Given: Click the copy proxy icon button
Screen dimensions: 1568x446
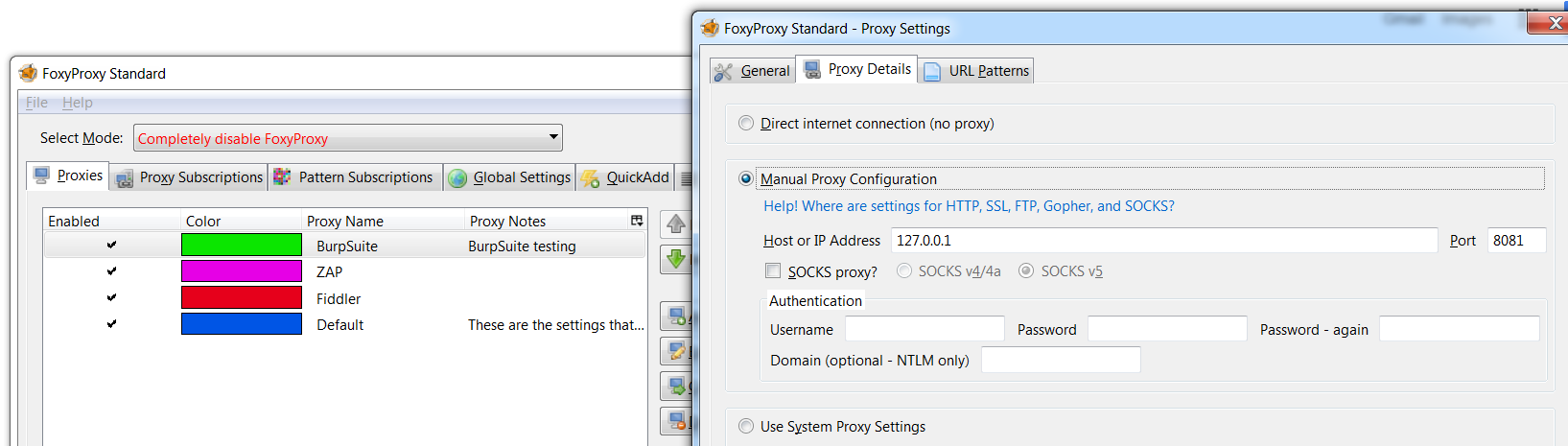Looking at the screenshot, I should point(676,387).
